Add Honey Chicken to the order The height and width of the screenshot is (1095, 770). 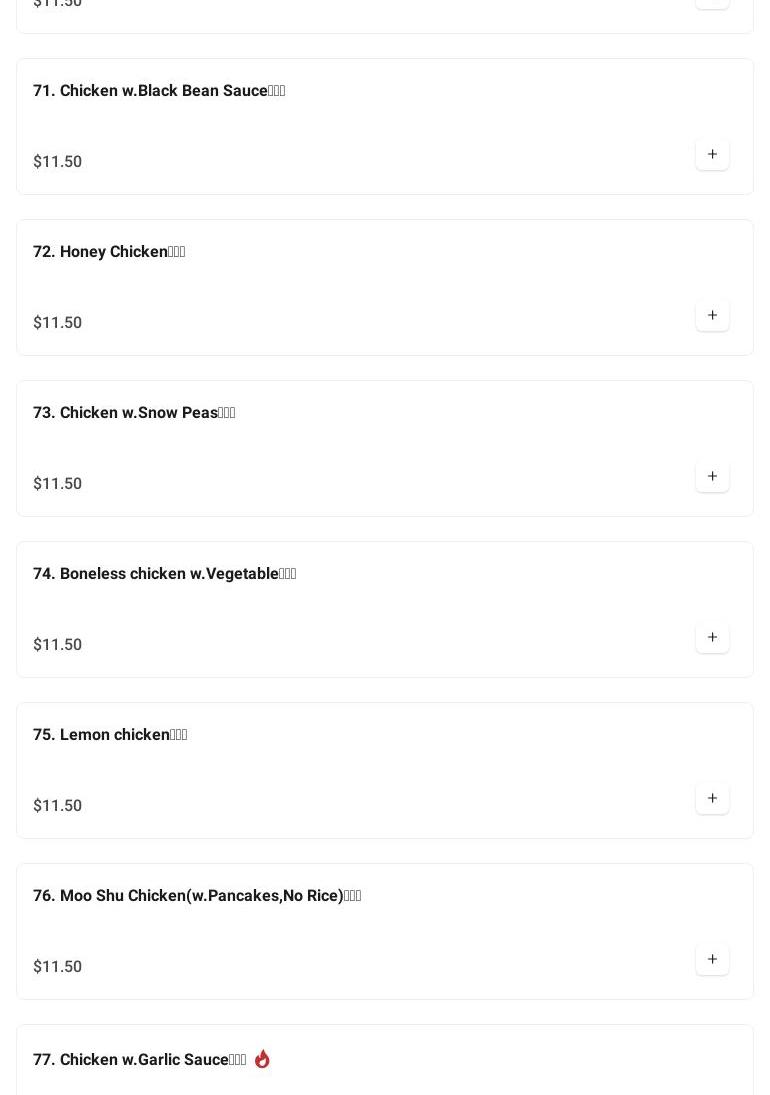pyautogui.click(x=712, y=316)
